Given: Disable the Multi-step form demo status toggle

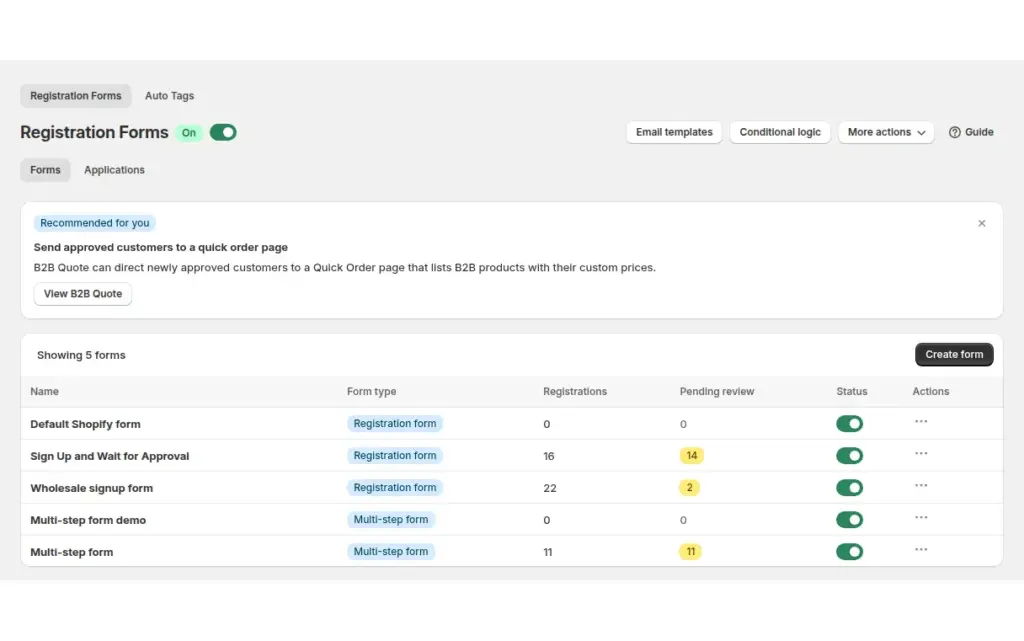Looking at the screenshot, I should point(849,520).
